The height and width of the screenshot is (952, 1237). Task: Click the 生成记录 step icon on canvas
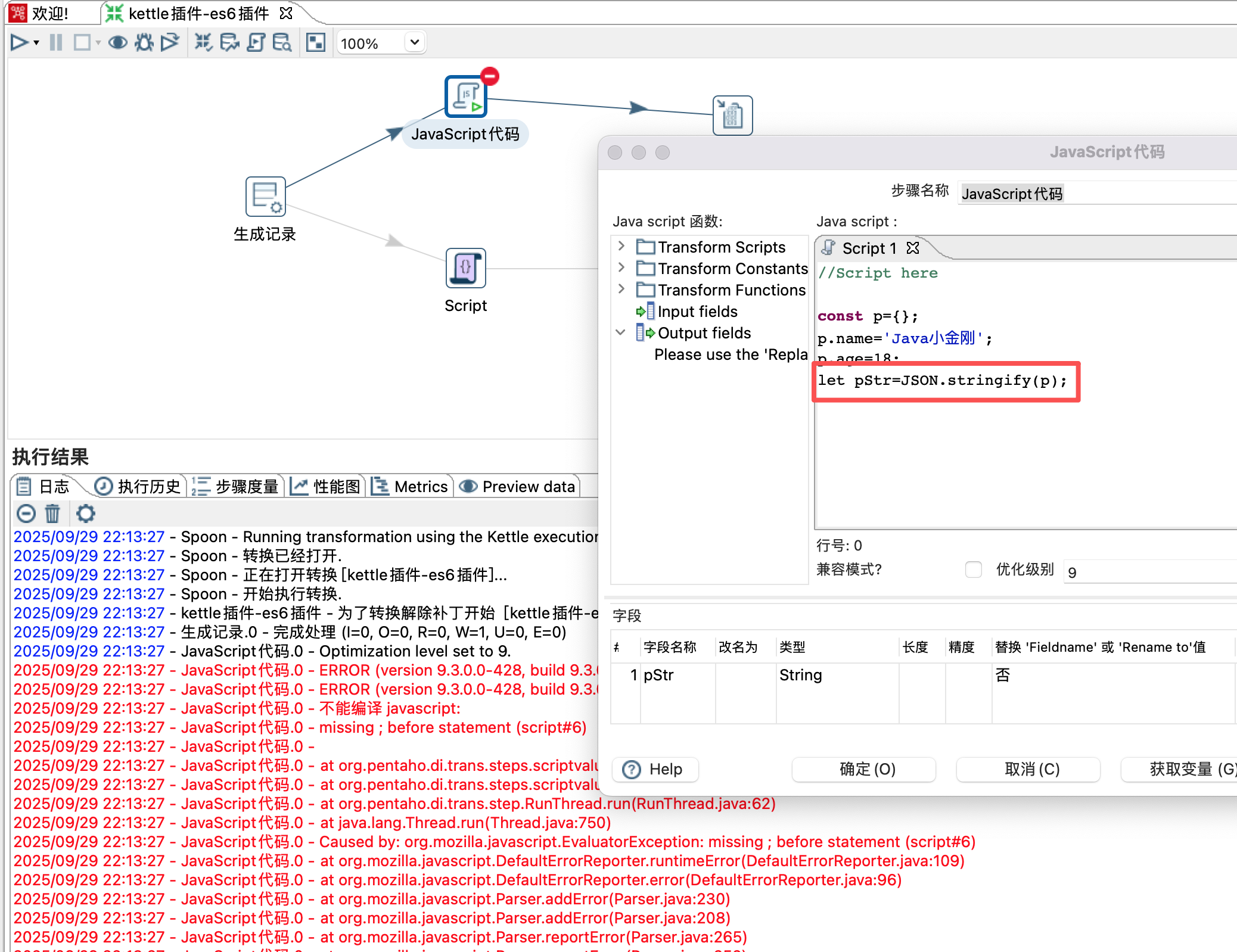[265, 197]
